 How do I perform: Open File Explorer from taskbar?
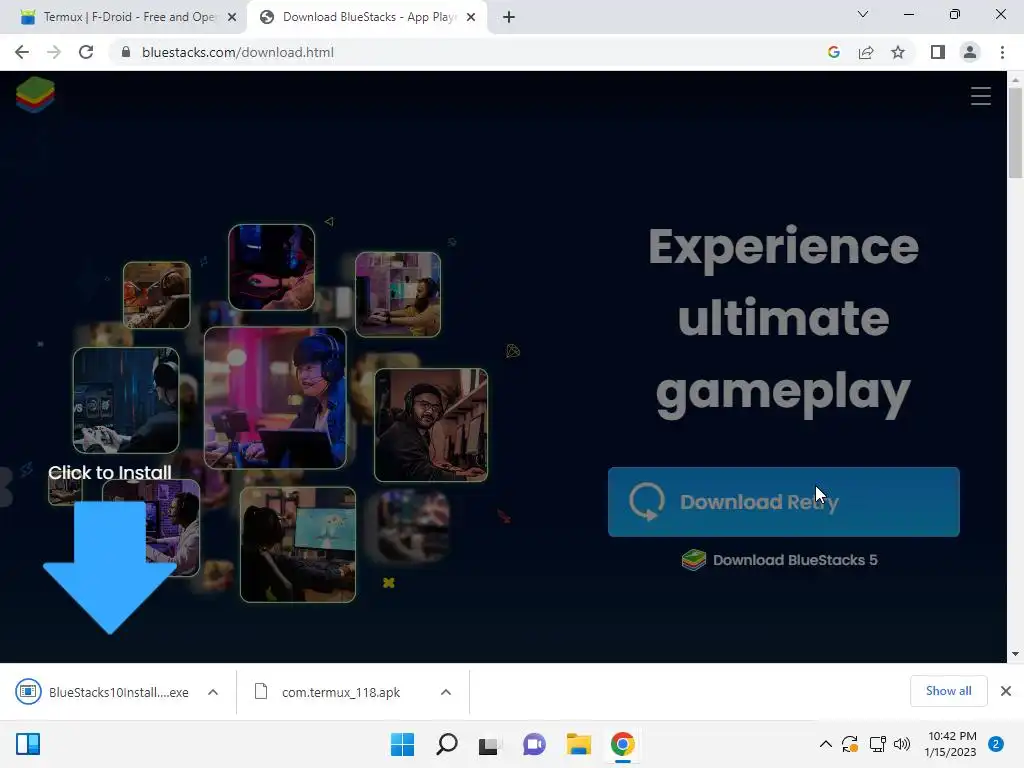(579, 744)
